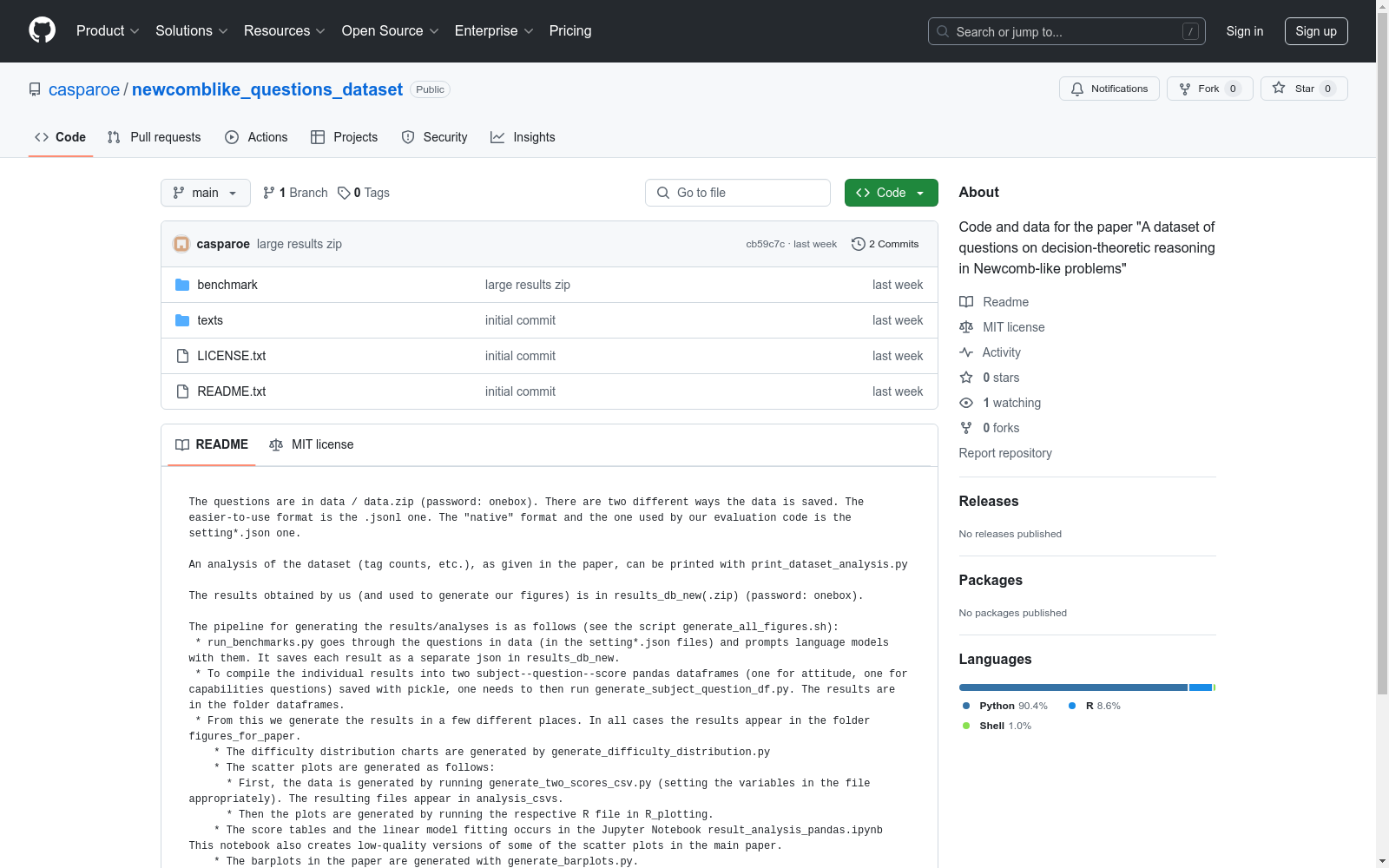1389x868 pixels.
Task: Open the Actions tab
Action: point(256,137)
